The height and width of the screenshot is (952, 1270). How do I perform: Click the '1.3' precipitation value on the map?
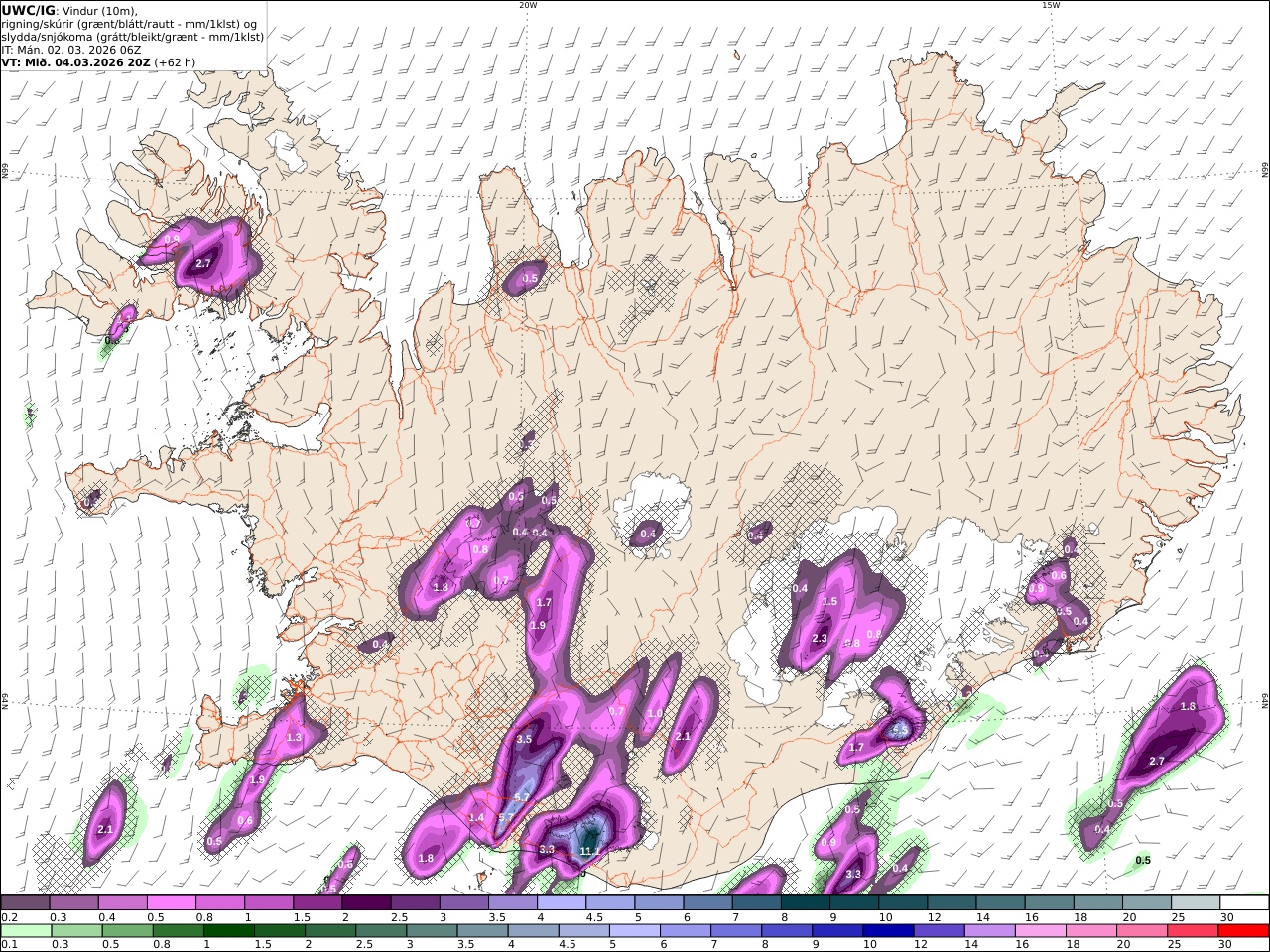tap(294, 738)
